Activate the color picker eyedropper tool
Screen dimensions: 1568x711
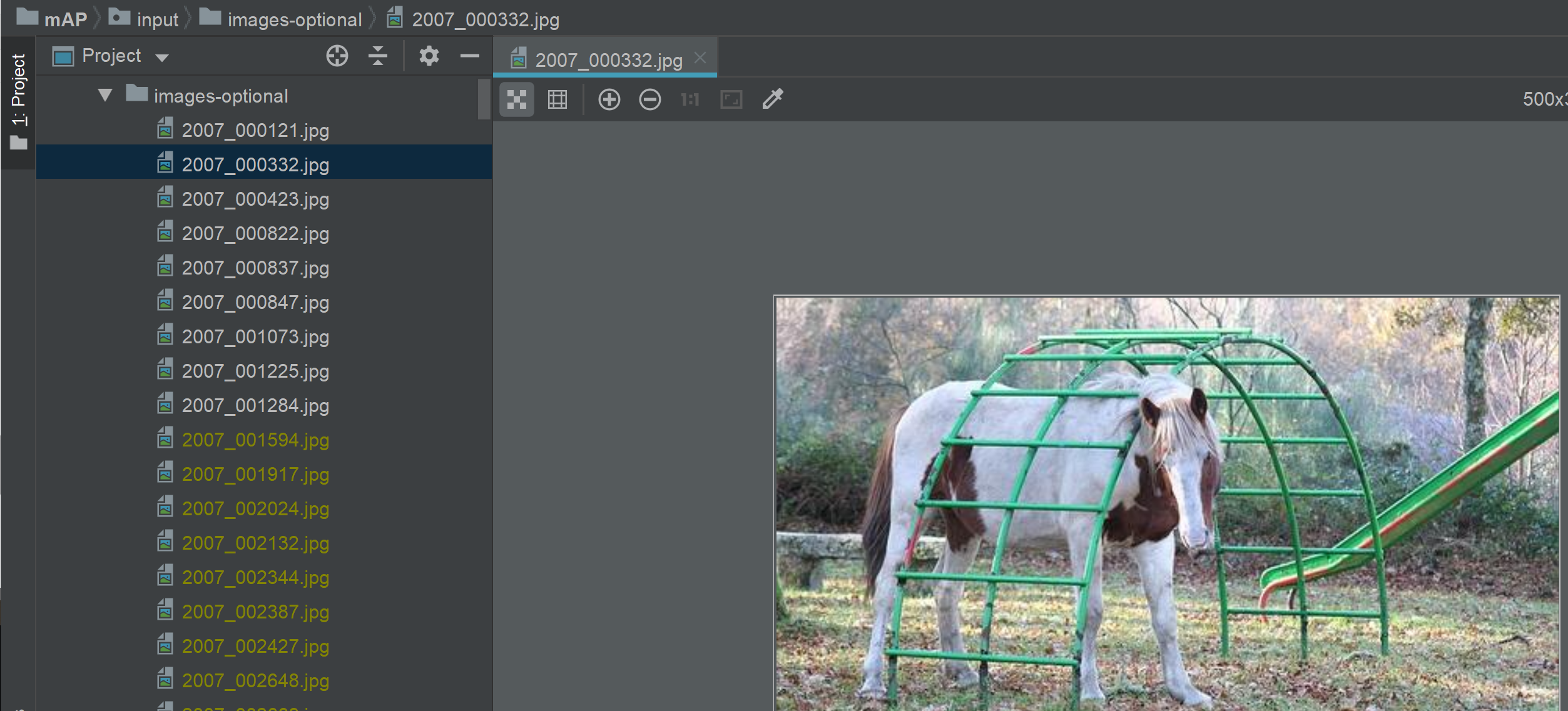773,99
